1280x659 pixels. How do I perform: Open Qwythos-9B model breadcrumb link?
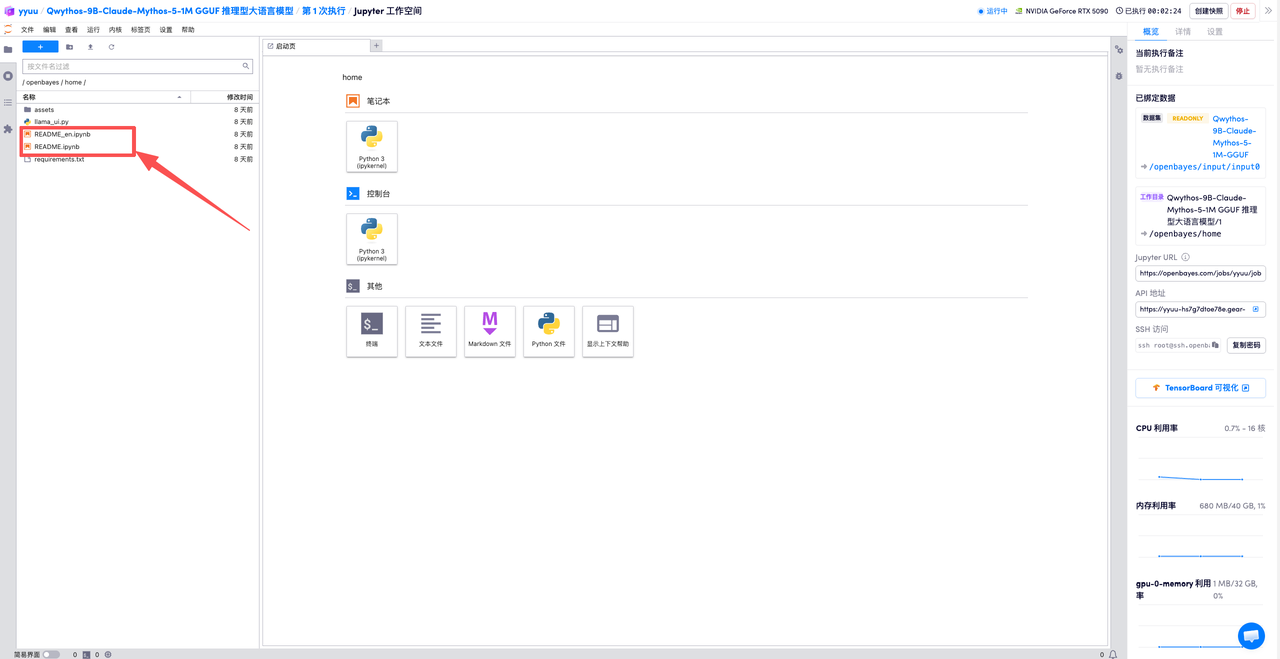tap(170, 11)
